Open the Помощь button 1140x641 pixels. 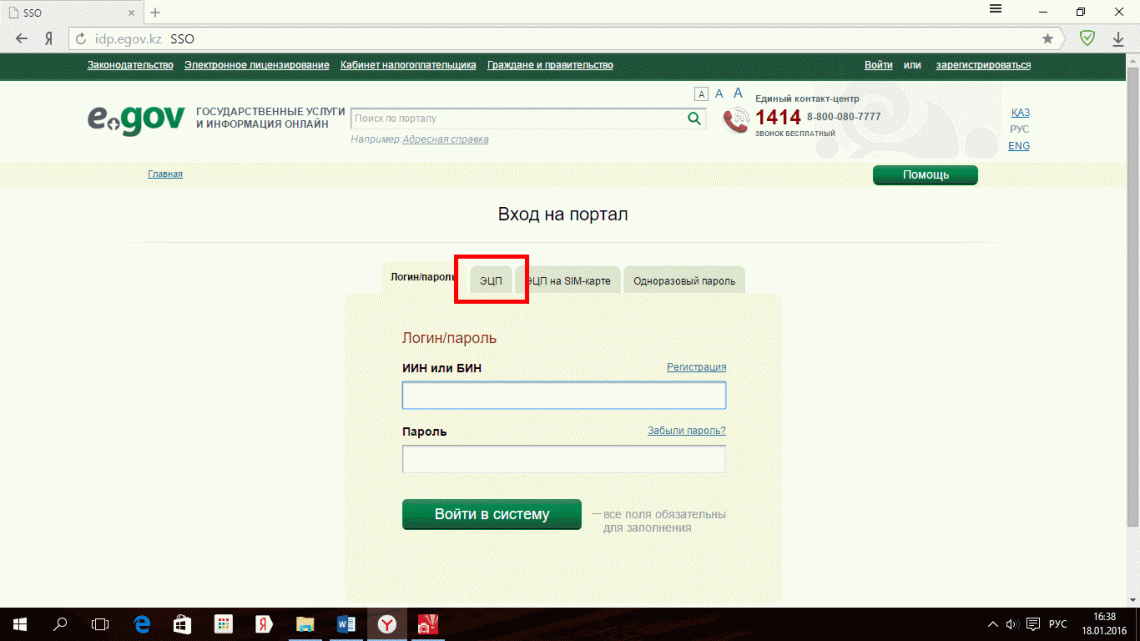click(925, 174)
